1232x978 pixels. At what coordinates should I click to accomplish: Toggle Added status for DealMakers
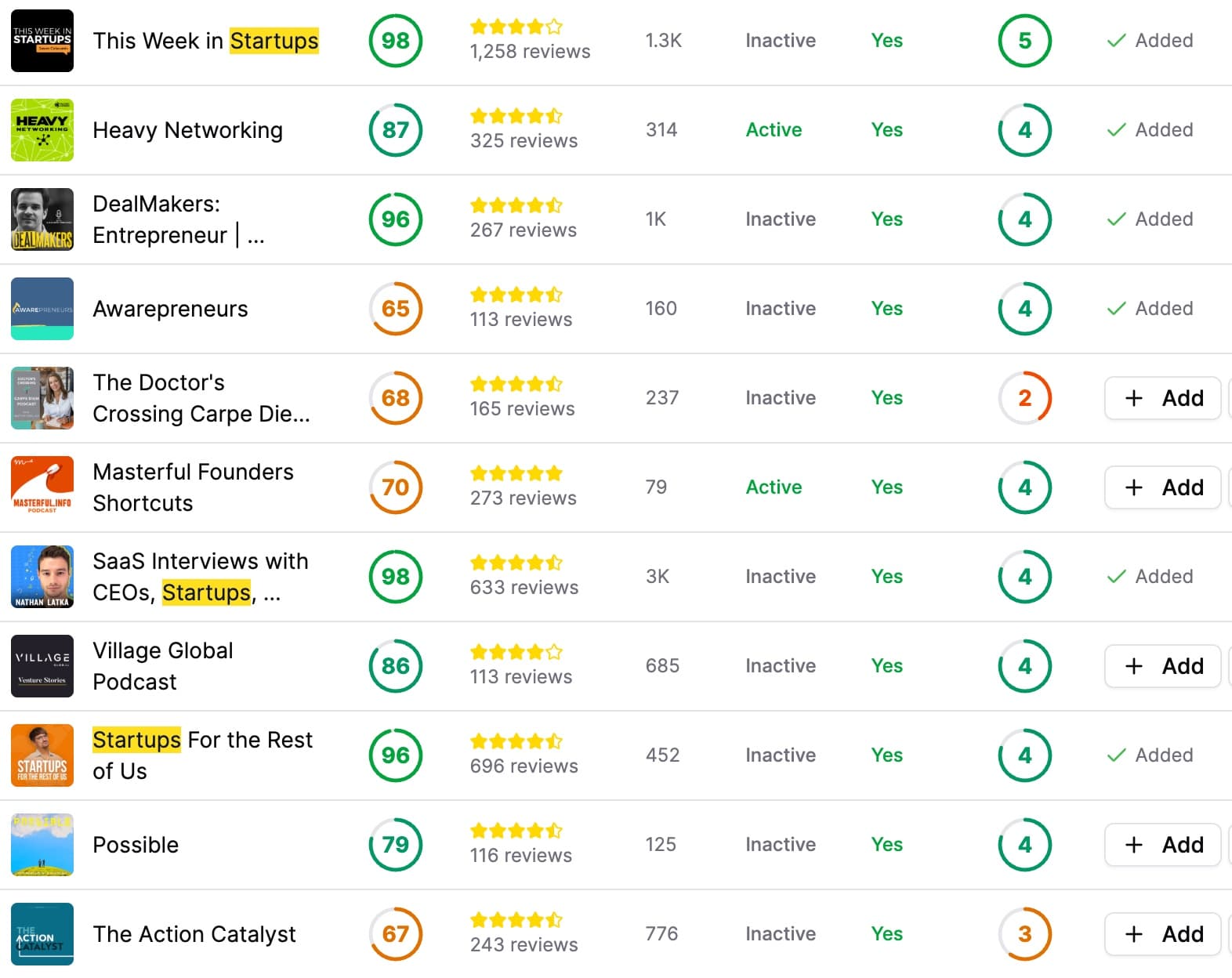click(1150, 219)
